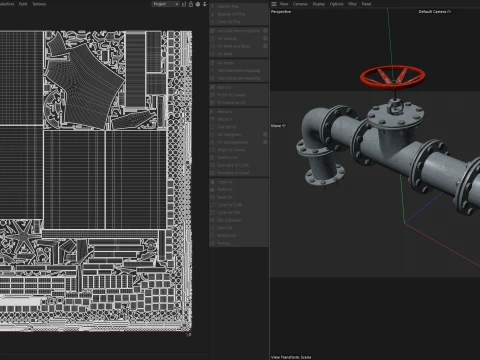This screenshot has width=480, height=360.
Task: Open the Filter menu in viewport
Action: [x=352, y=4]
